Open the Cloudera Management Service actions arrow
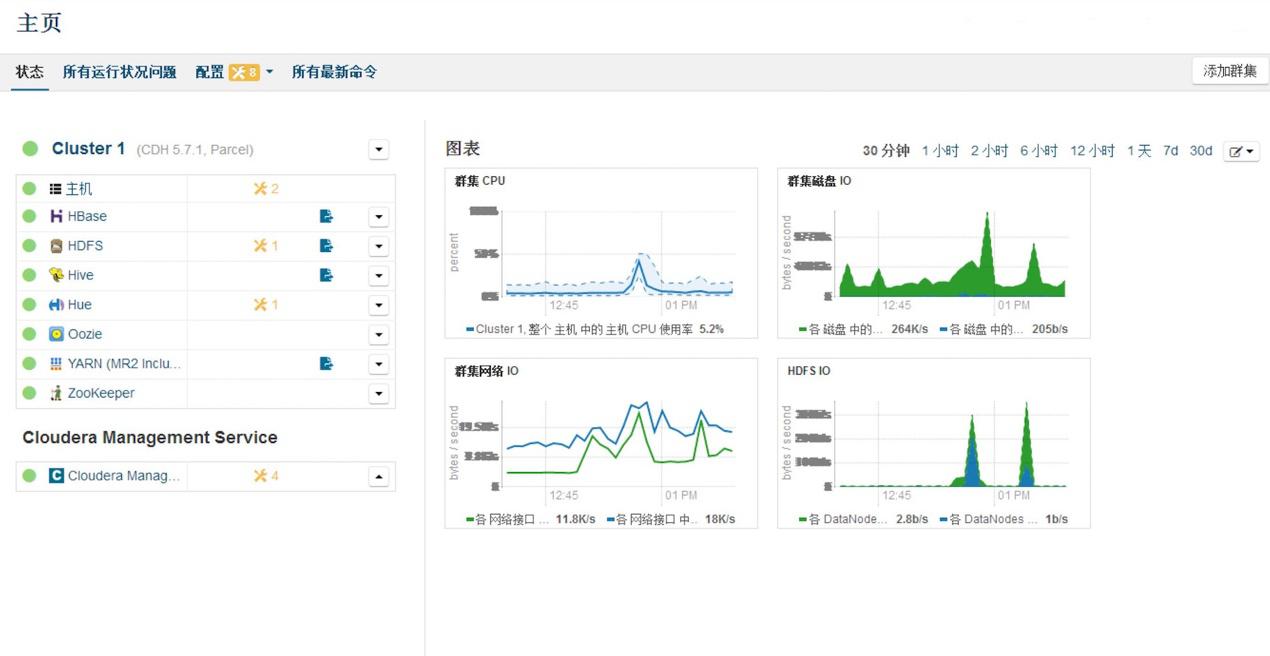The width and height of the screenshot is (1270, 656). (x=378, y=477)
